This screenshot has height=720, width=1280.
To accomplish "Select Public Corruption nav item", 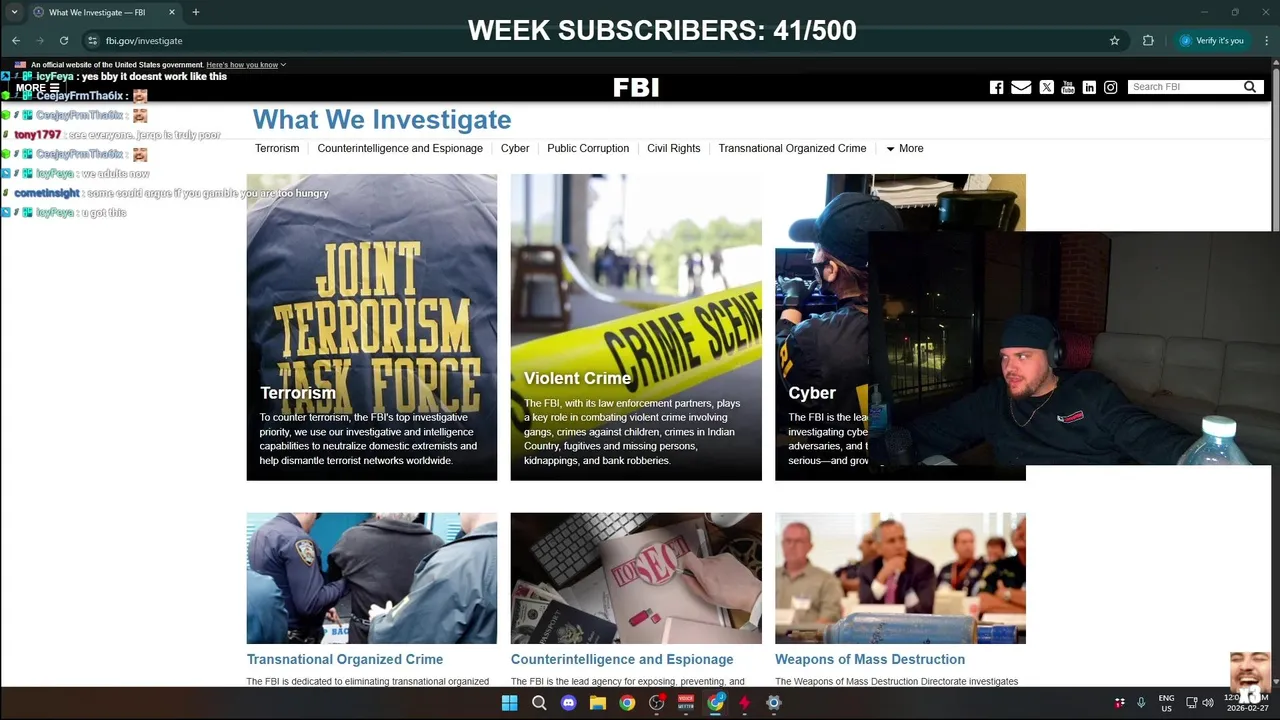I will pyautogui.click(x=588, y=148).
